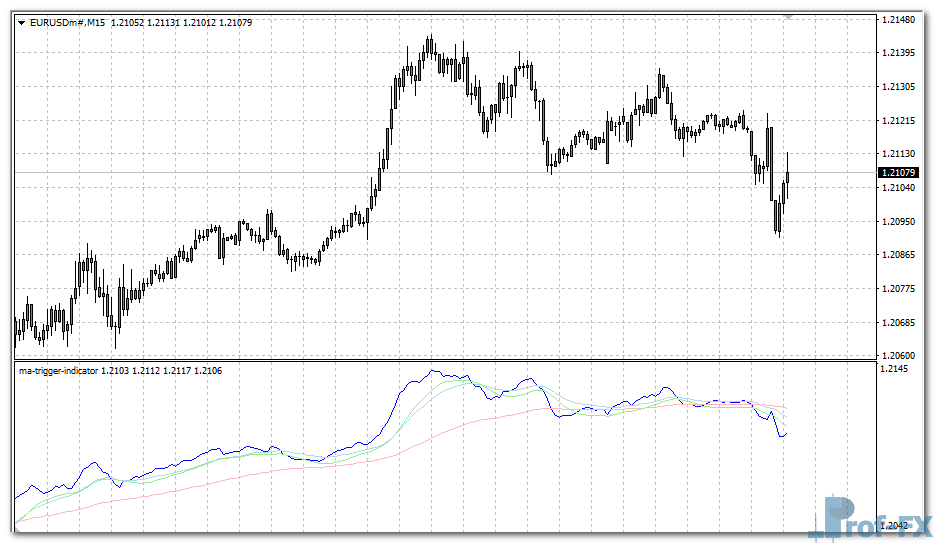Click the 1.21305 price axis label

[x=900, y=87]
